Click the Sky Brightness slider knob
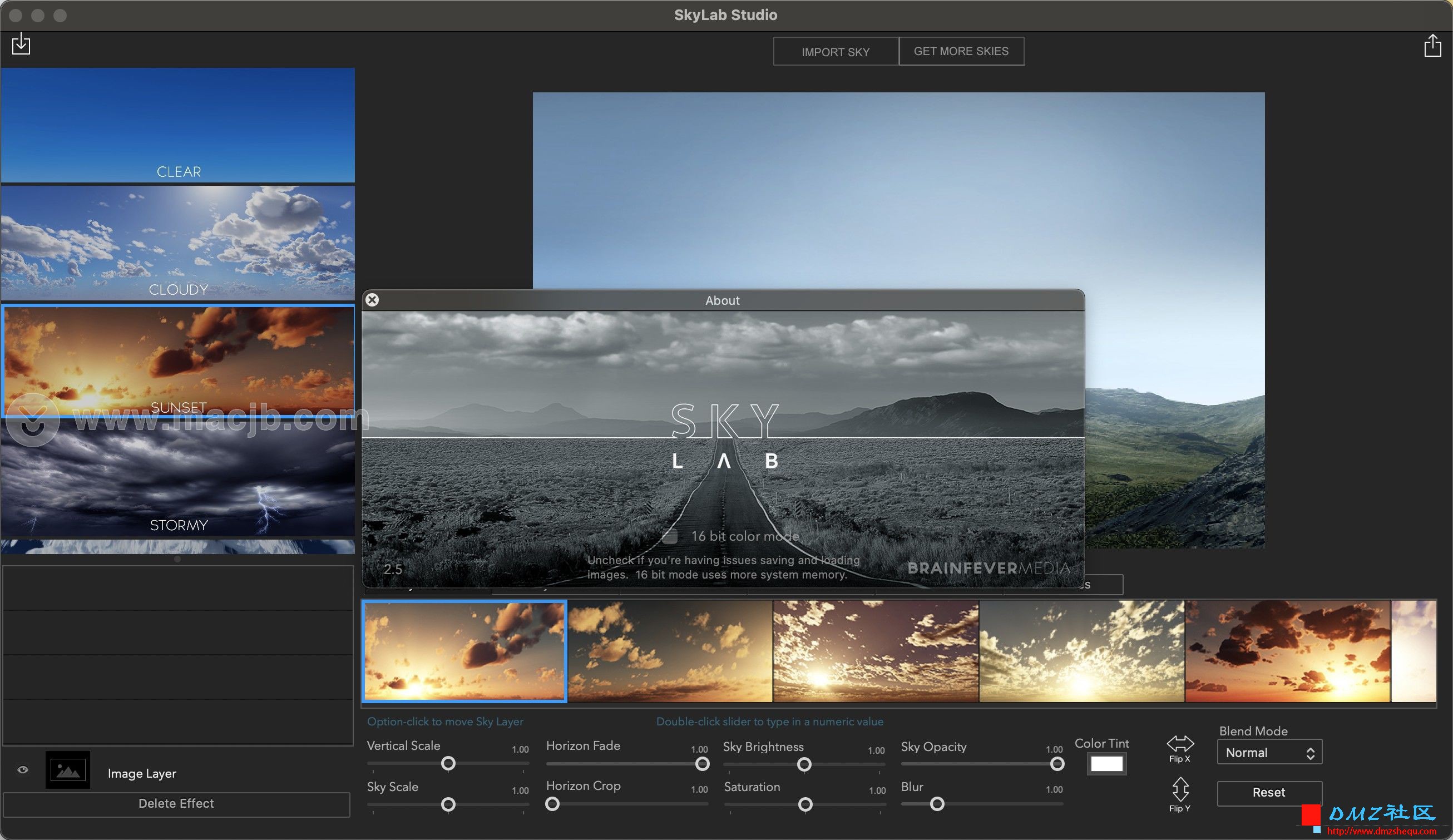Image resolution: width=1453 pixels, height=840 pixels. coord(804,764)
